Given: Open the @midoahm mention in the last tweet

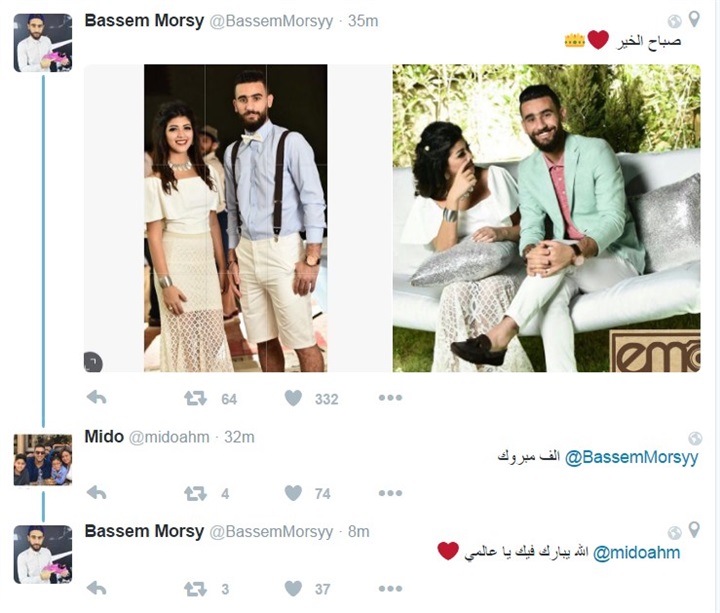Looking at the screenshot, I should tap(636, 552).
